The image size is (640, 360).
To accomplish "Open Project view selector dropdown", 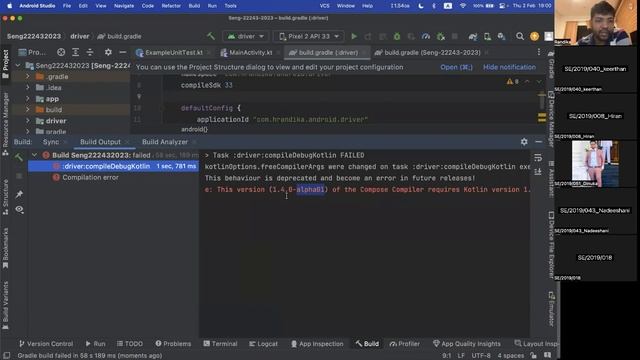I will point(33,52).
